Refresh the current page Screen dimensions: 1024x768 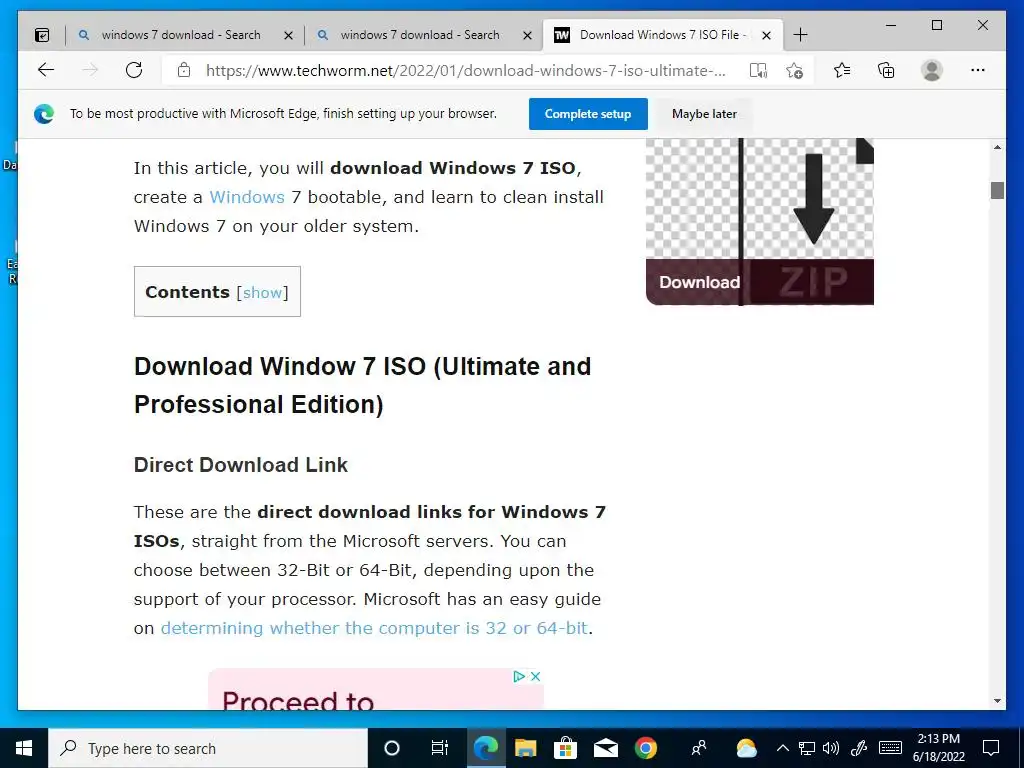134,70
